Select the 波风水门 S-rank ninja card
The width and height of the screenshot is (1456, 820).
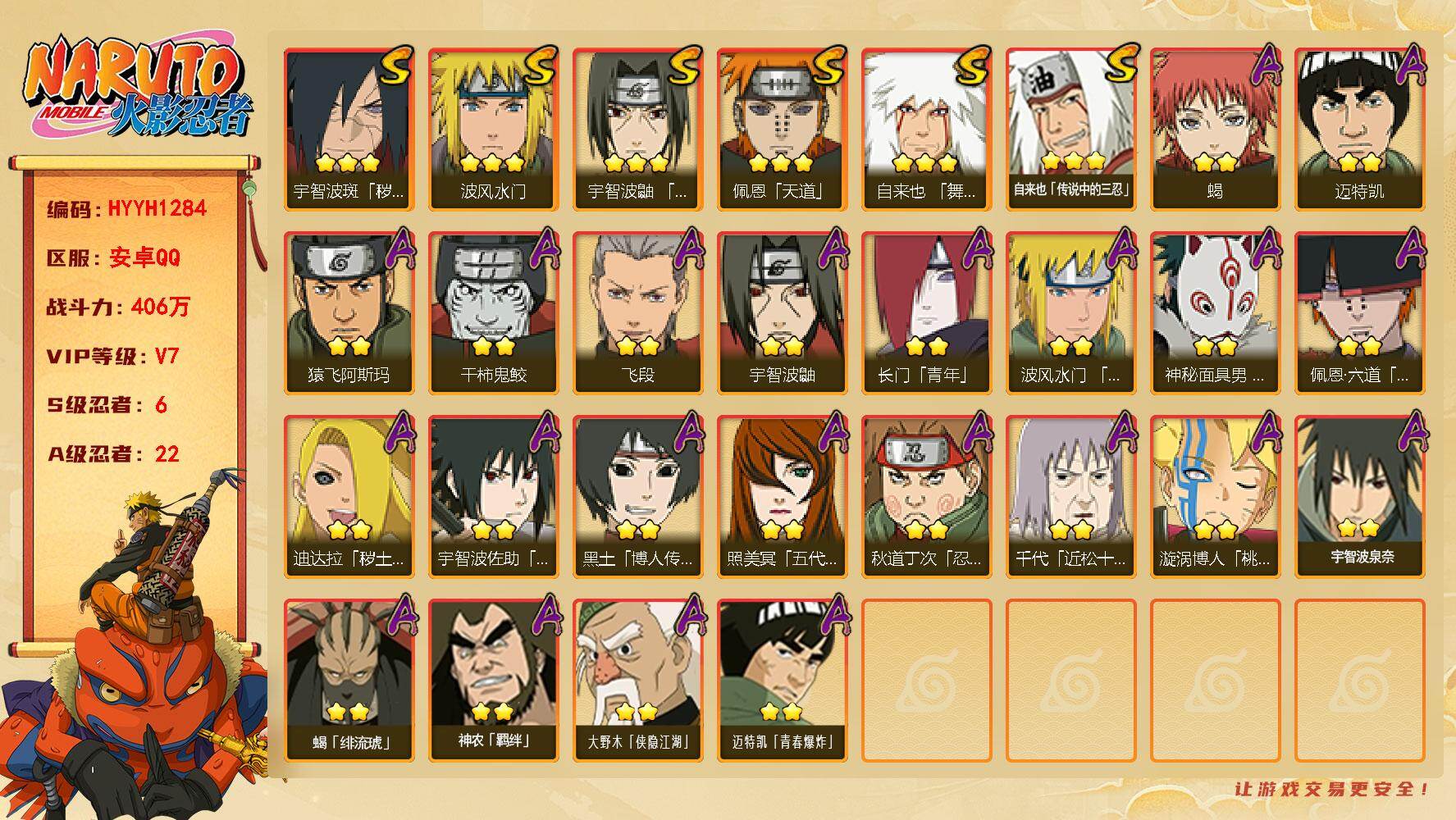(494, 130)
